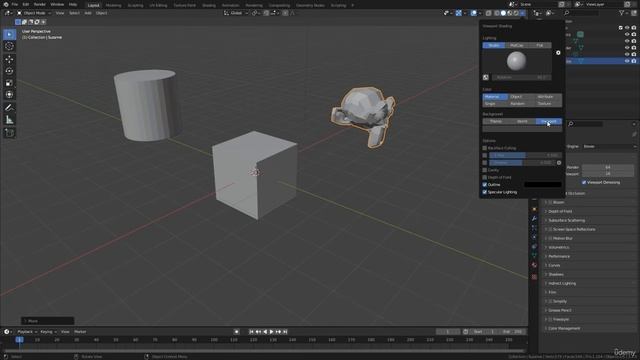Select the Cursor tool

9,47
